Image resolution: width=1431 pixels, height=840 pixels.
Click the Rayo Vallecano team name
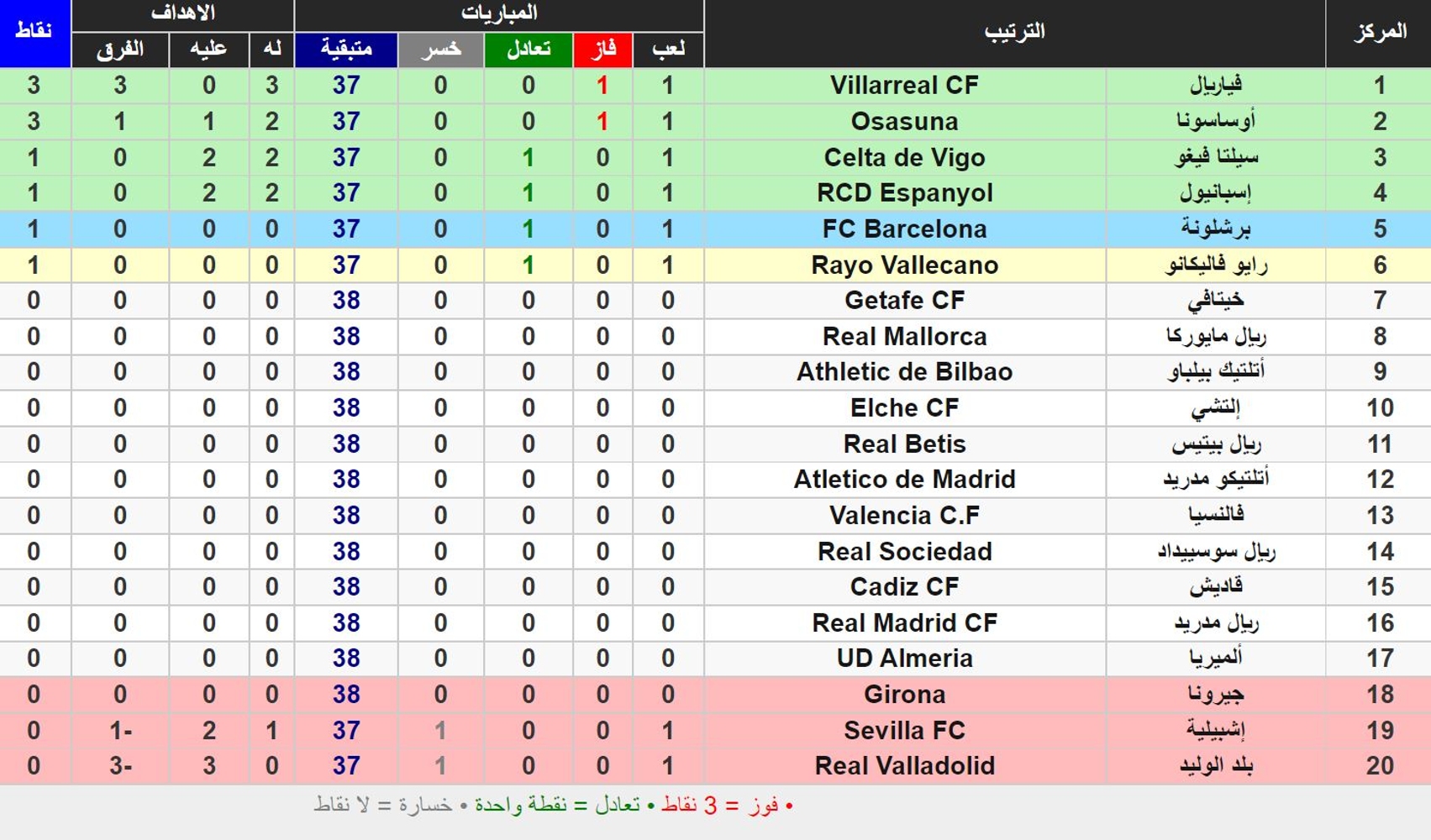click(904, 265)
